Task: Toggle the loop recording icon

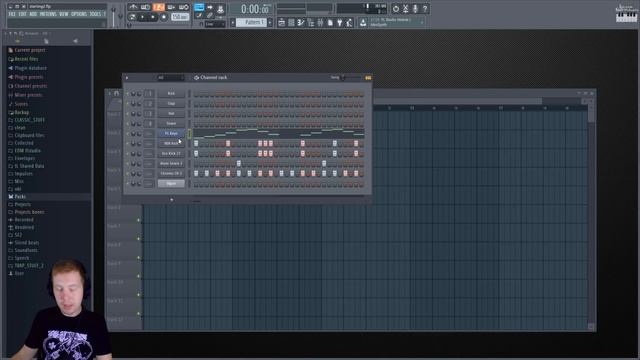Action: point(184,7)
